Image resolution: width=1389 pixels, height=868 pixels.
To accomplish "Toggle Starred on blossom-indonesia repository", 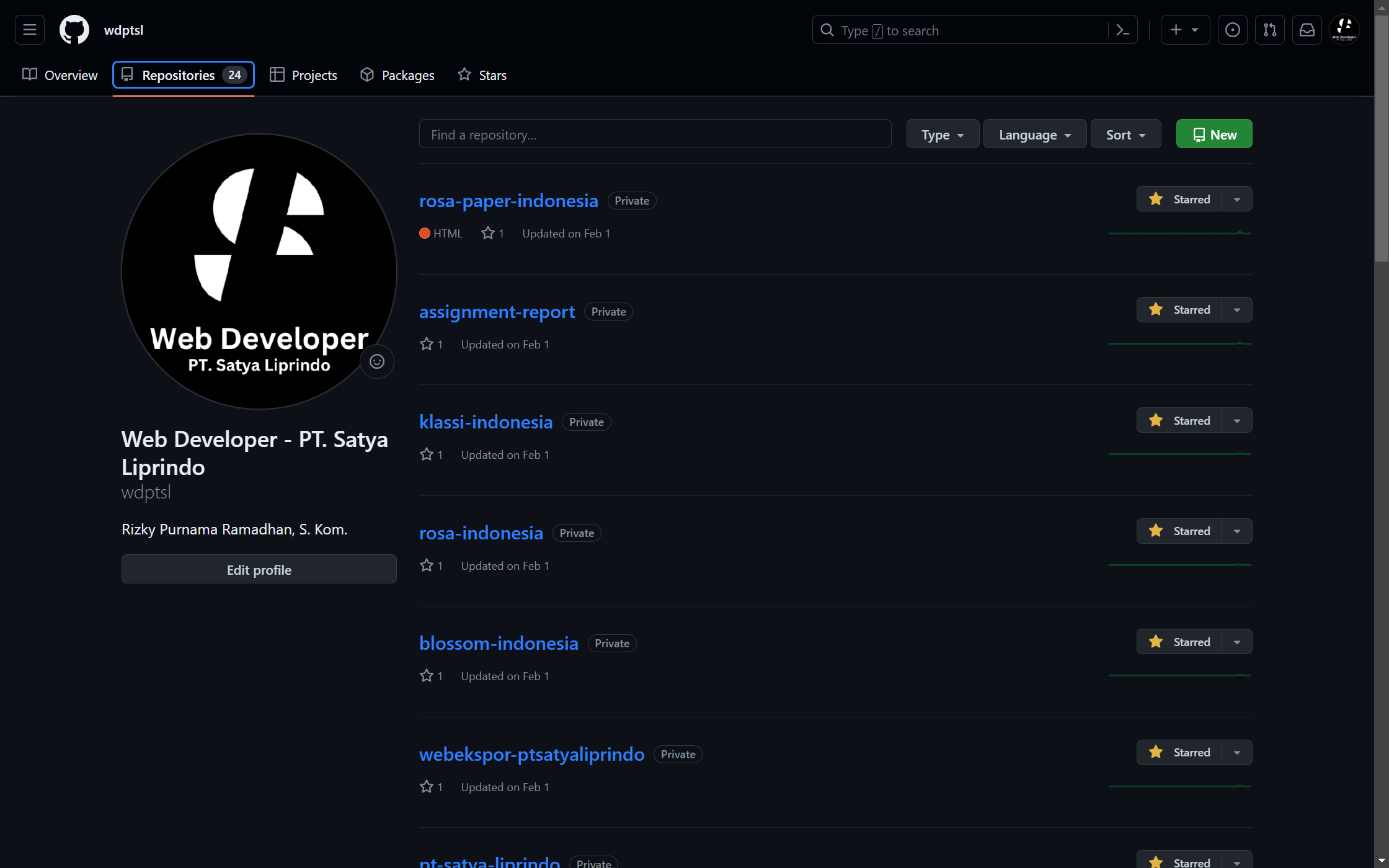I will tap(1179, 642).
